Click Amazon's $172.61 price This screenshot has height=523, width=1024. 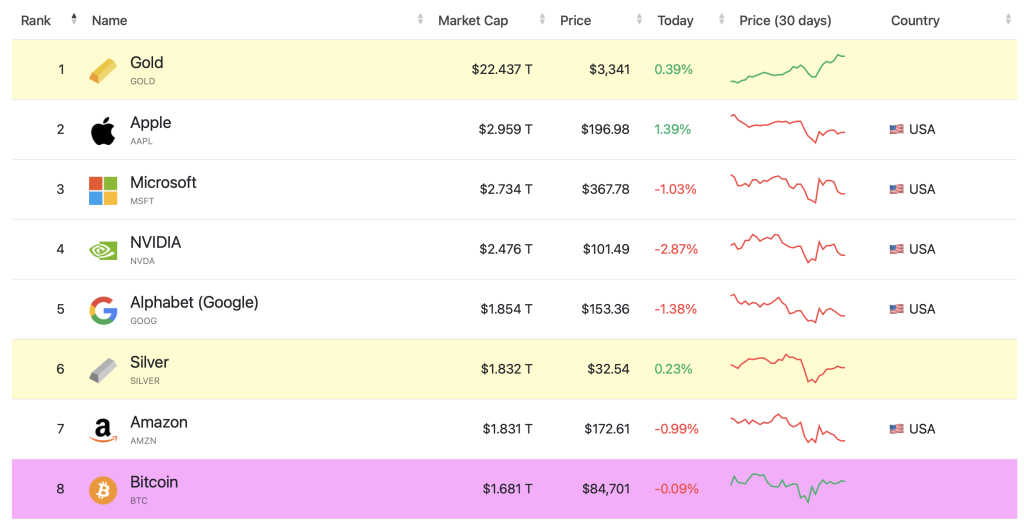(607, 429)
